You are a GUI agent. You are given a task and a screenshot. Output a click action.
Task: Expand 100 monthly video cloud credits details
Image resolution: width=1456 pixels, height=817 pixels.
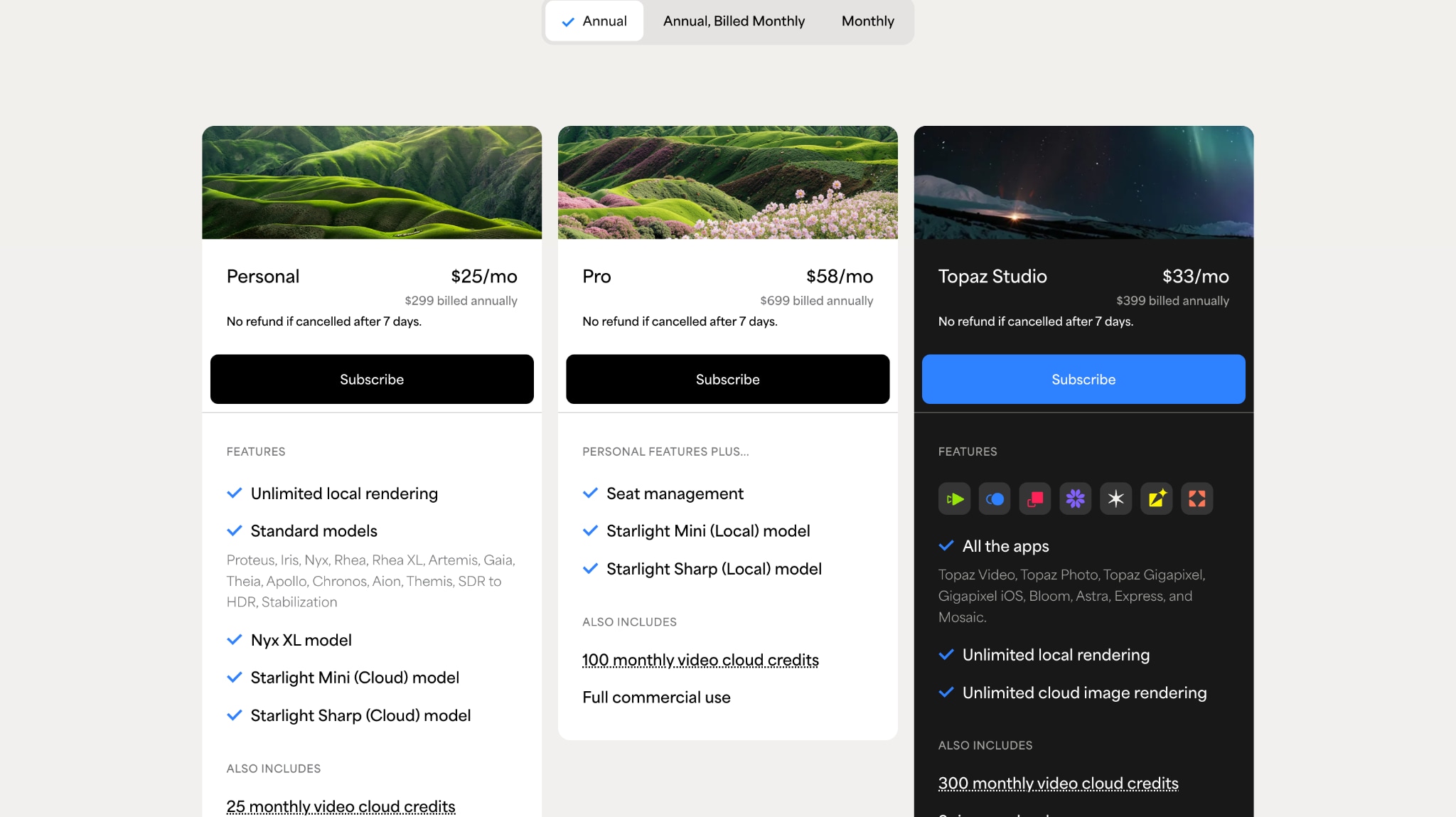[x=700, y=660]
